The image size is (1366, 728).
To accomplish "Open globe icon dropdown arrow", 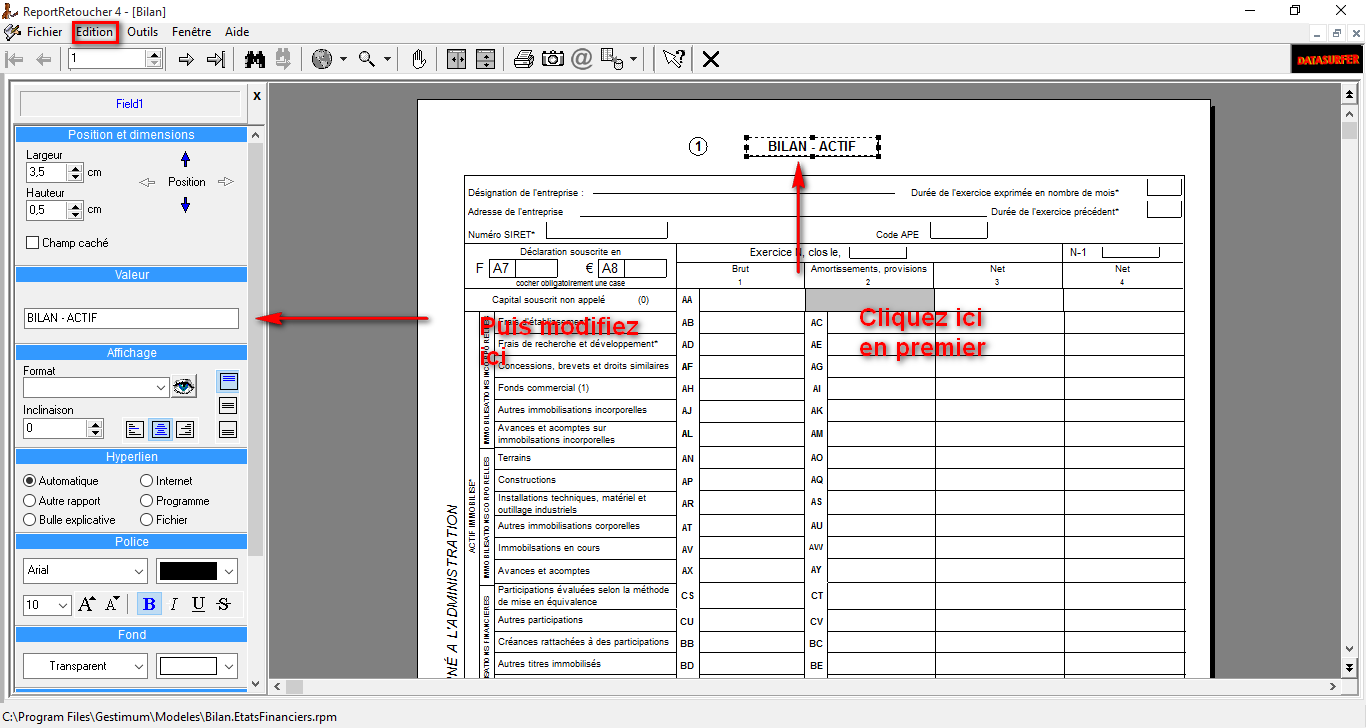I will pyautogui.click(x=343, y=60).
